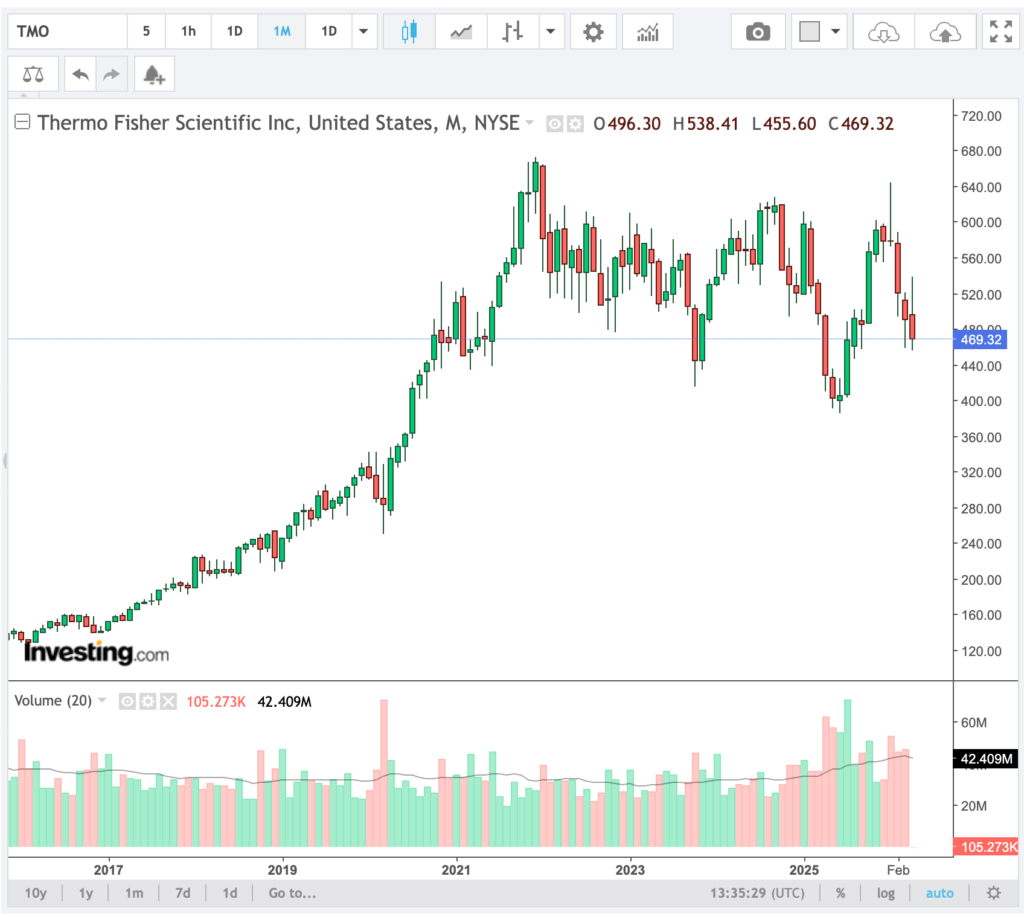1024x917 pixels.
Task: Toggle the auto scale option
Action: pos(939,893)
